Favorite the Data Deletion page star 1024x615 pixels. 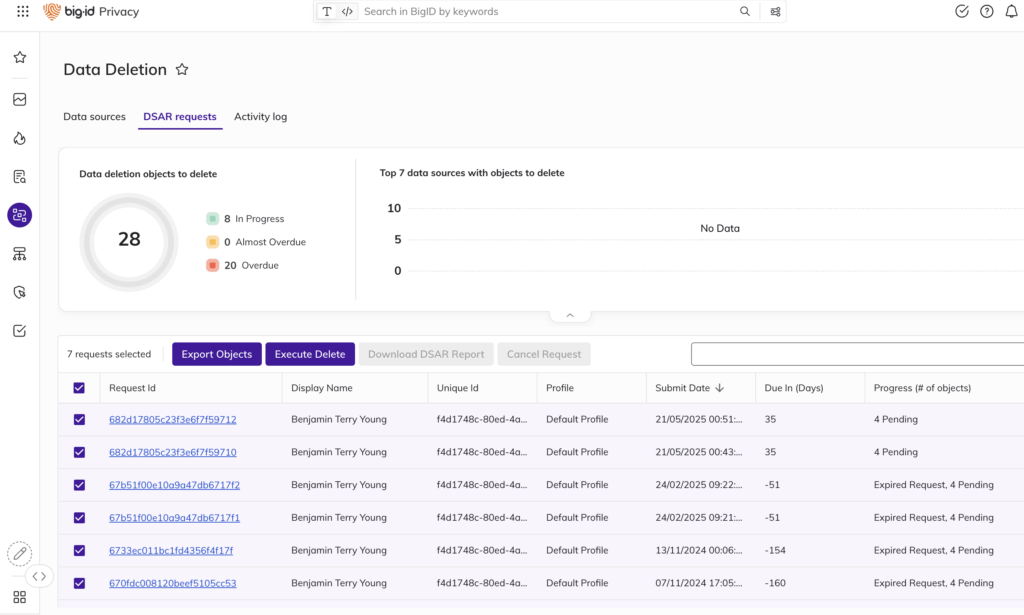click(182, 70)
